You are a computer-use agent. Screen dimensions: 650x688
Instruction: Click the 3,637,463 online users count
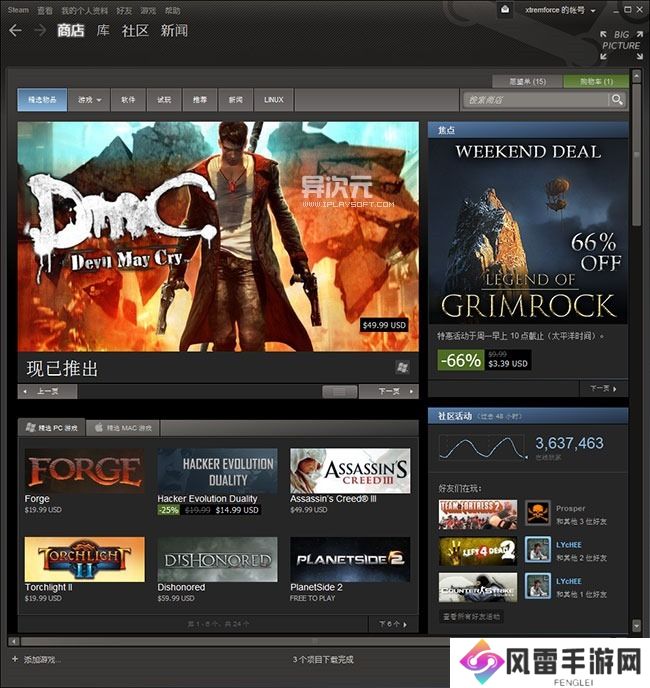(569, 443)
